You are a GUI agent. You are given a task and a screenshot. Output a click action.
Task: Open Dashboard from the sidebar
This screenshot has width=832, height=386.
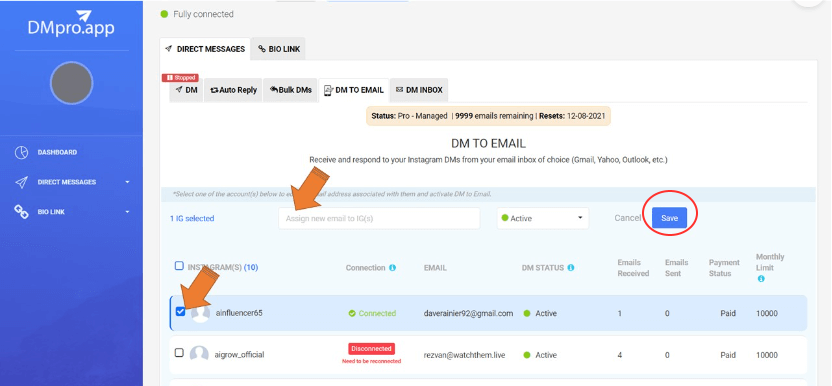(x=57, y=152)
